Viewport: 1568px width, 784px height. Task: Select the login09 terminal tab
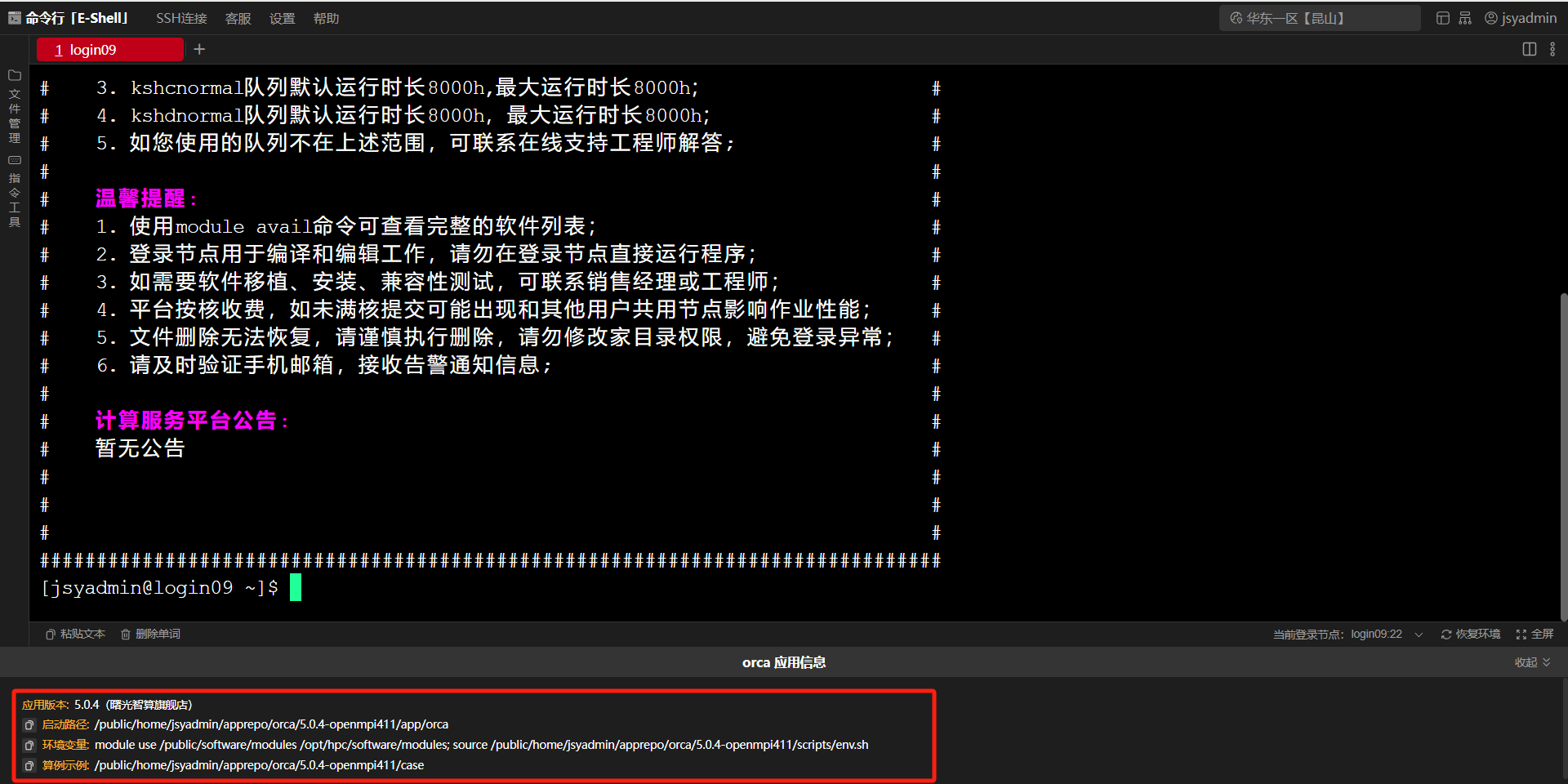click(109, 50)
